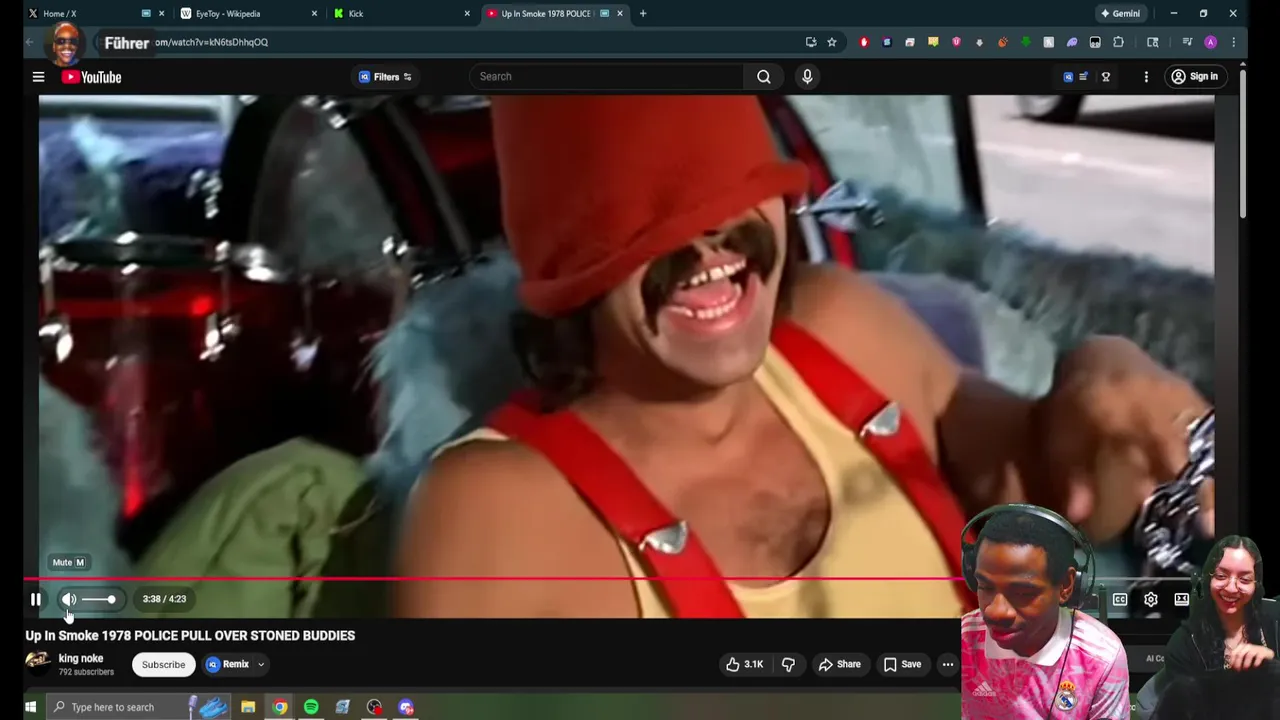Open the Filters button in the header
1280x720 pixels.
point(385,77)
